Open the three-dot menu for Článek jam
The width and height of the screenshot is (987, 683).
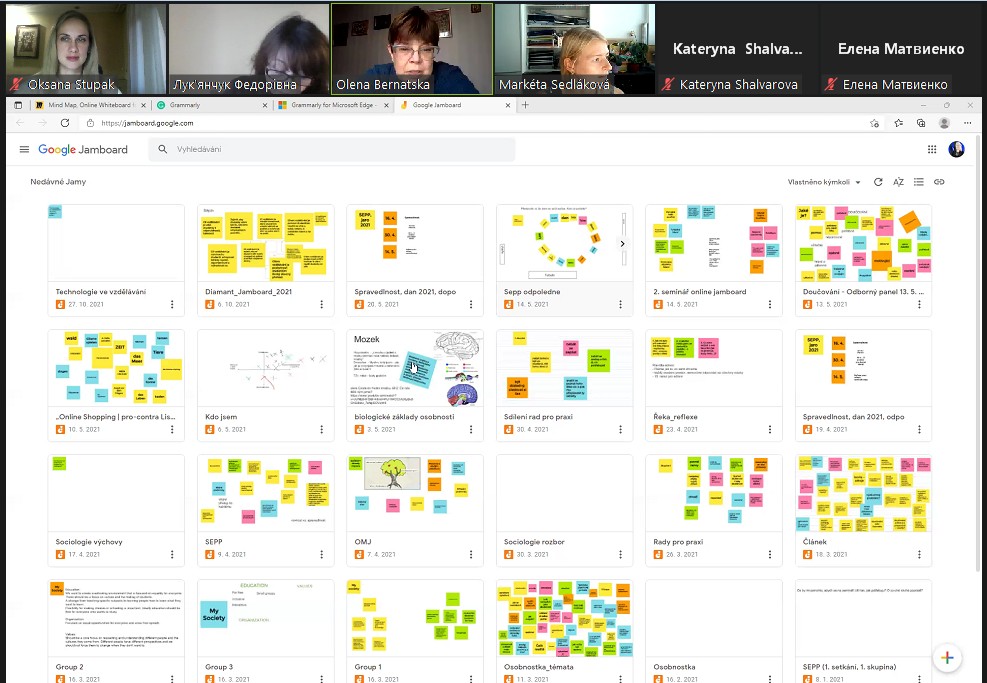click(920, 554)
